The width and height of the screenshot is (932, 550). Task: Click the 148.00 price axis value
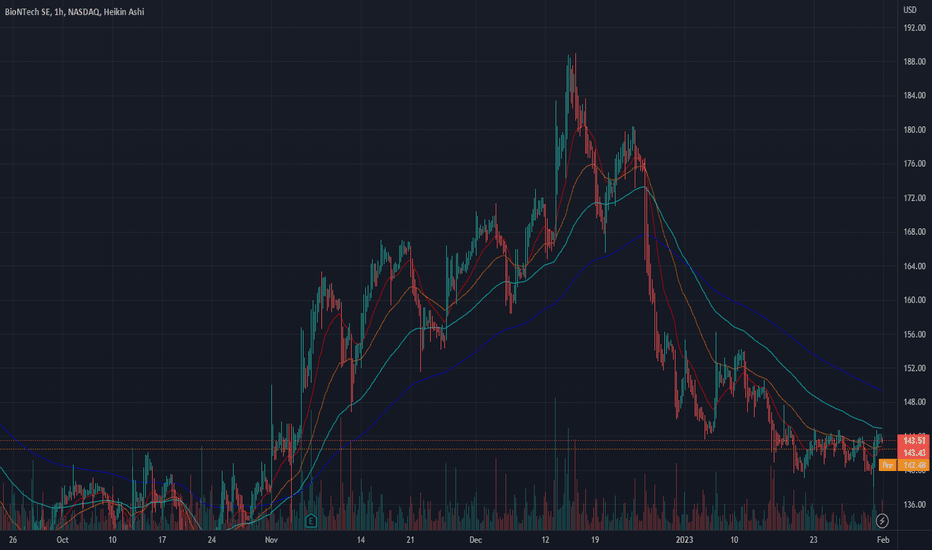pos(914,402)
